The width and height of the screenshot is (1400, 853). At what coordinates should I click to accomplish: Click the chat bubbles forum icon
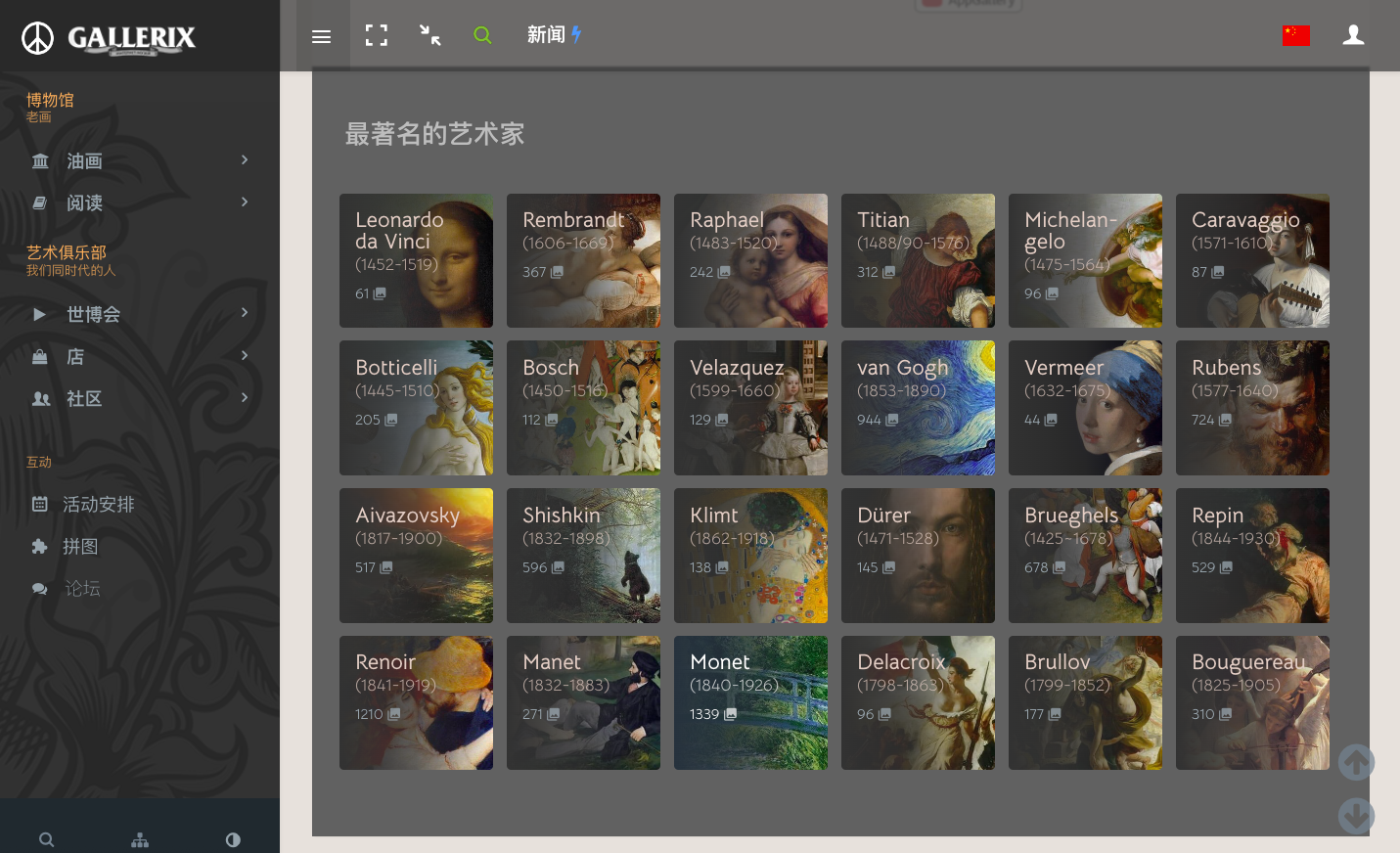[x=40, y=588]
